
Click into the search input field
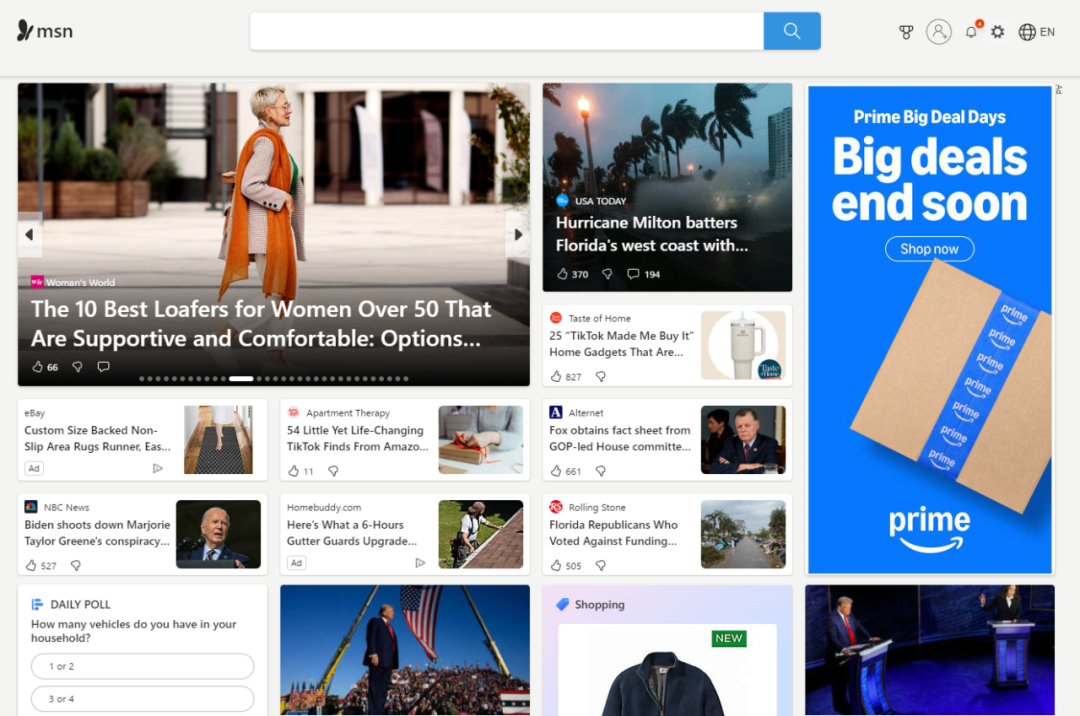[x=507, y=31]
